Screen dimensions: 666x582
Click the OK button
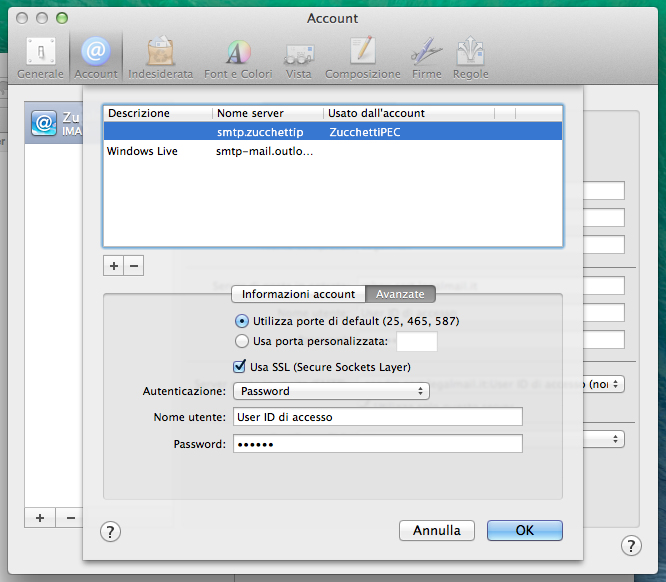pos(525,530)
